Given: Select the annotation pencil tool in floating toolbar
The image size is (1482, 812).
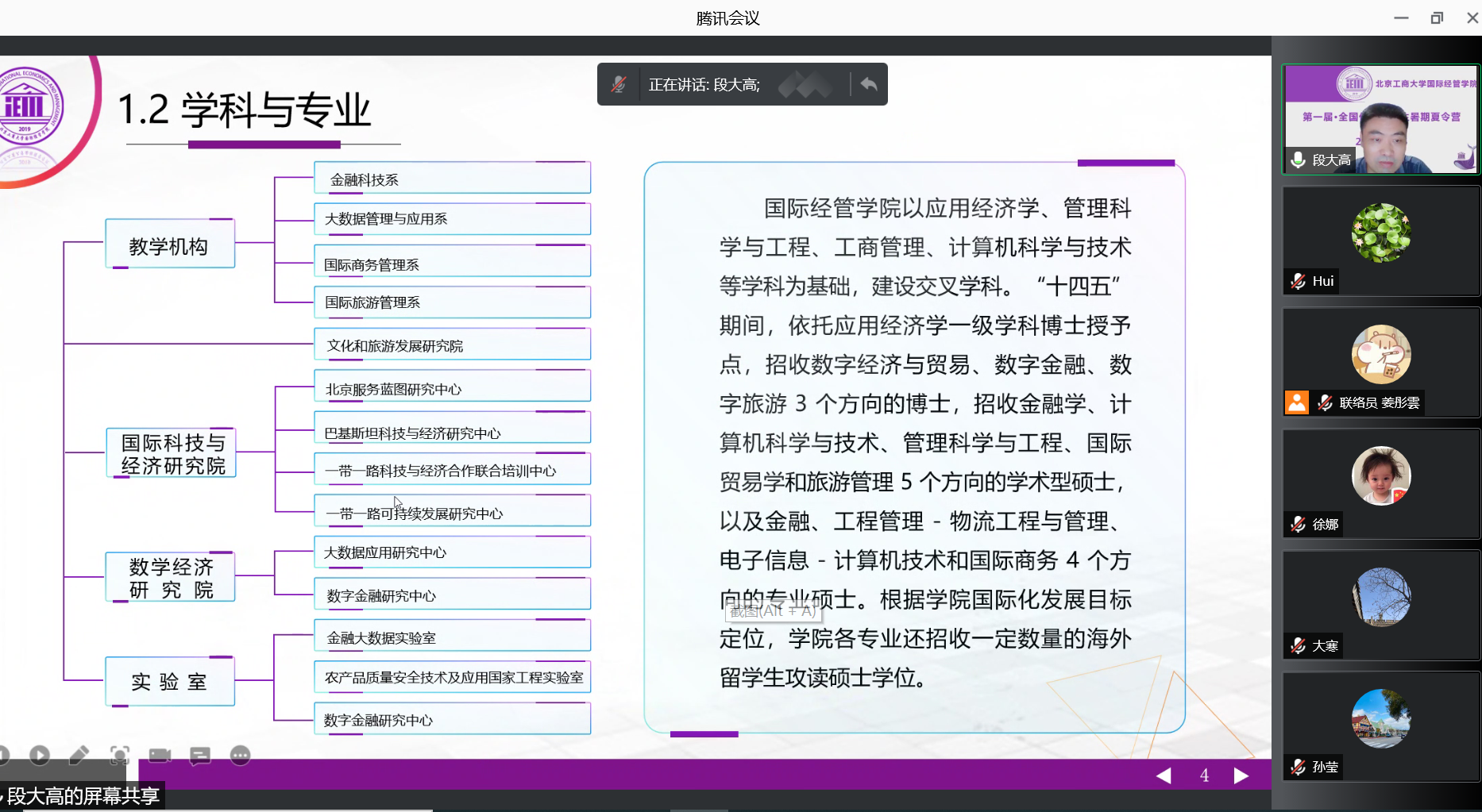Looking at the screenshot, I should click(x=79, y=755).
